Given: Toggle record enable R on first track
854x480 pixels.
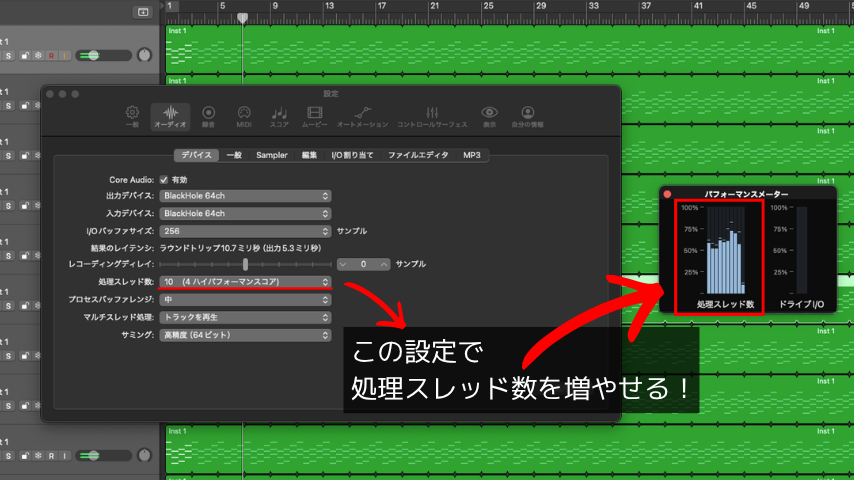Looking at the screenshot, I should [x=51, y=55].
